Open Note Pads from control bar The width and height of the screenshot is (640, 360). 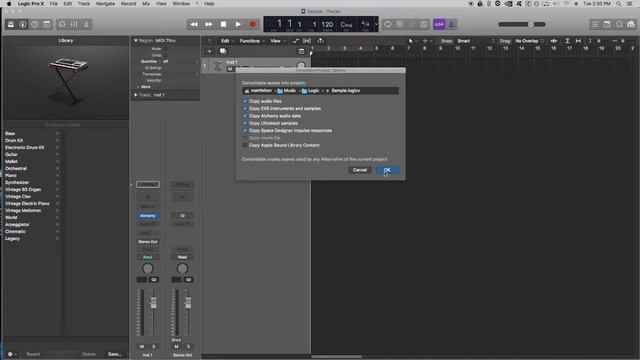coord(607,24)
